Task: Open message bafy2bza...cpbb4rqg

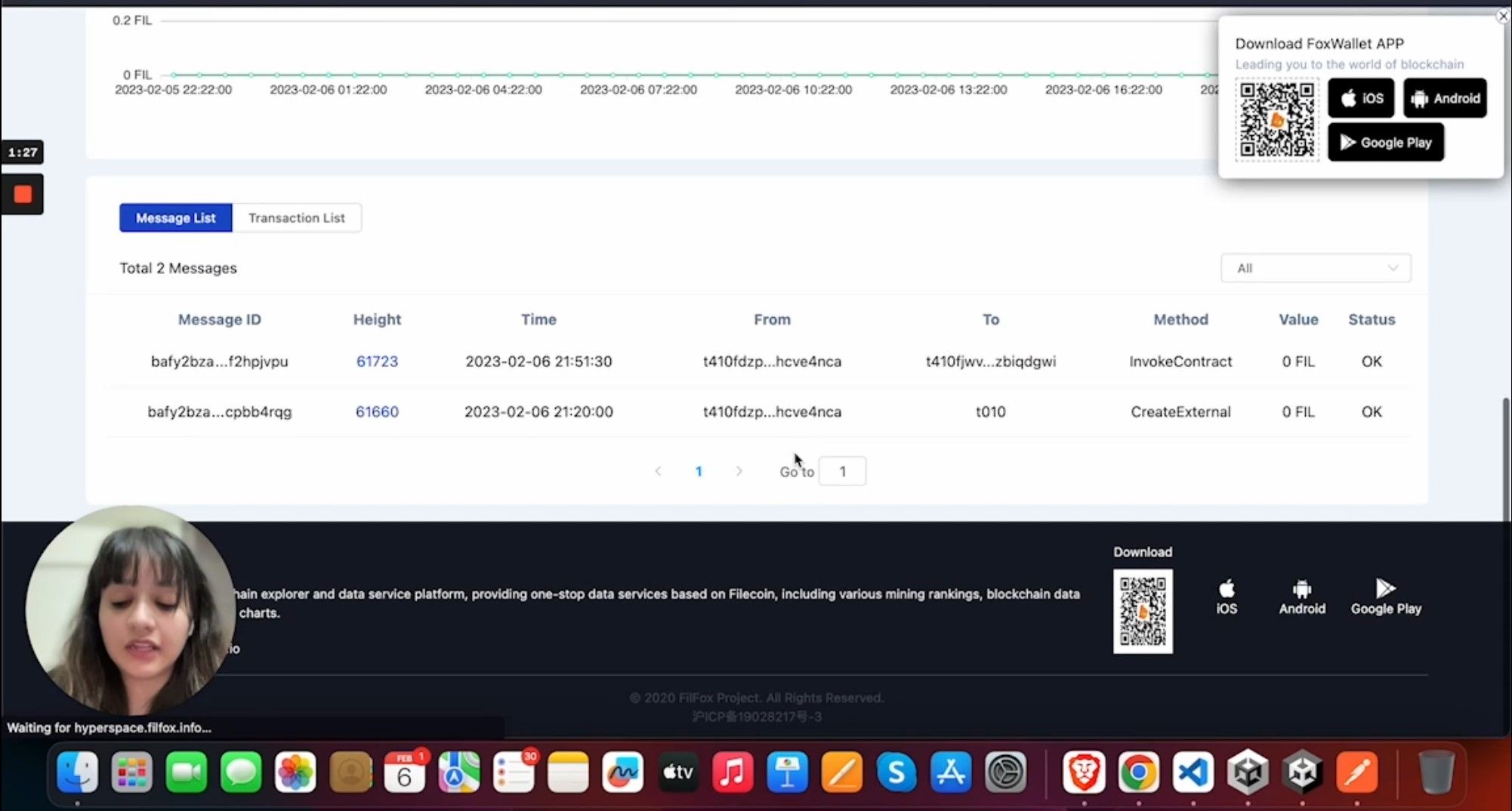Action: [x=219, y=412]
